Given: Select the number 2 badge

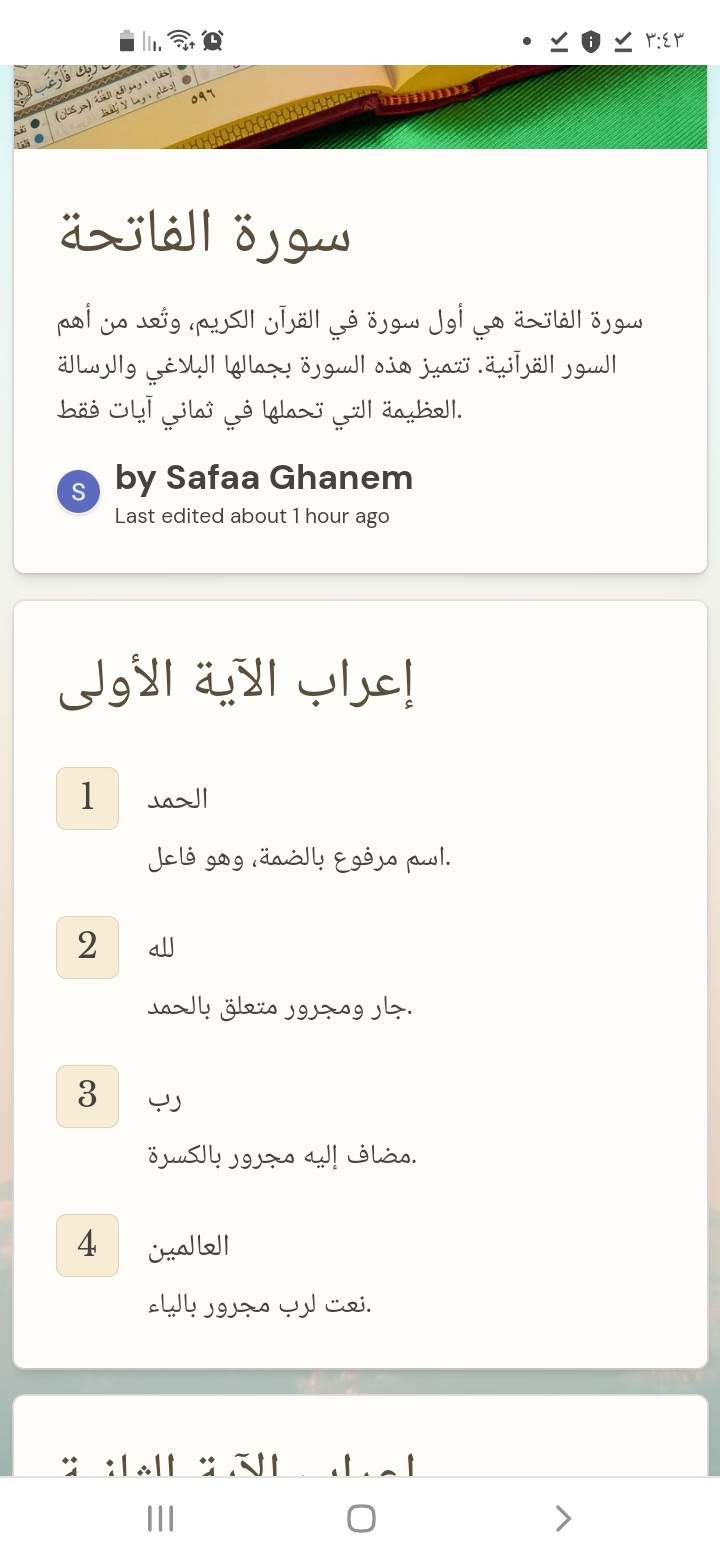Looking at the screenshot, I should coord(88,947).
